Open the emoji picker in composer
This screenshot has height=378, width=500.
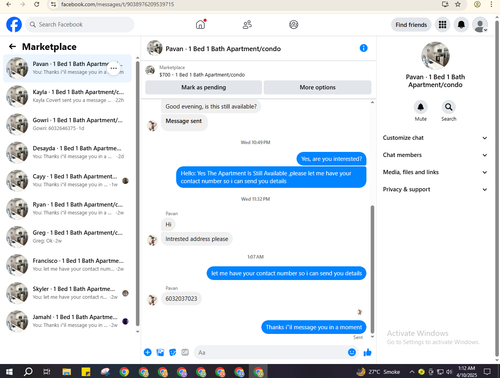pos(352,352)
